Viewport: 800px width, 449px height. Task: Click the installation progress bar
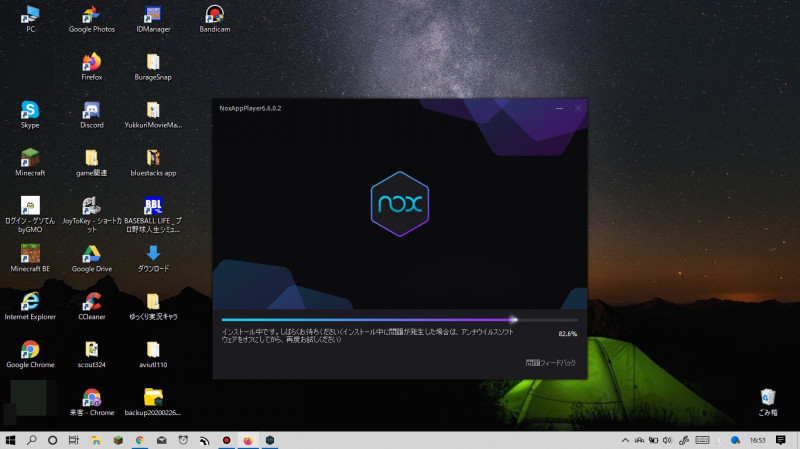point(399,320)
